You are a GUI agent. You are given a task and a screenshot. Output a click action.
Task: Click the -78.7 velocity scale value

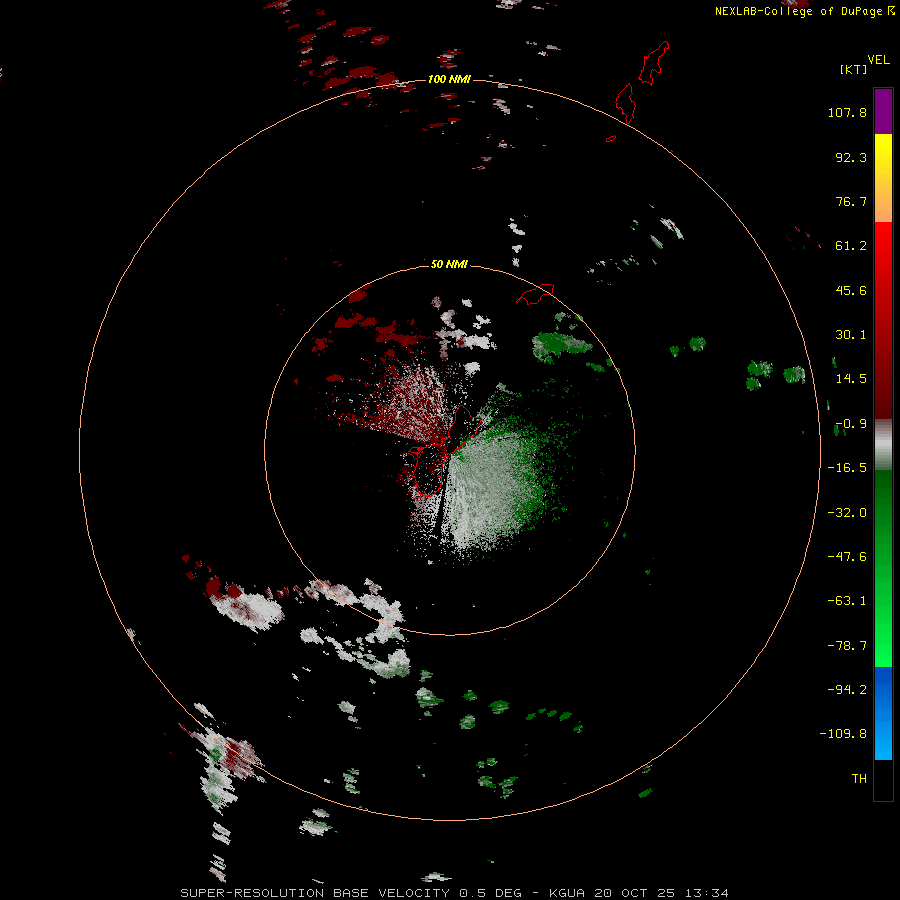pos(847,646)
